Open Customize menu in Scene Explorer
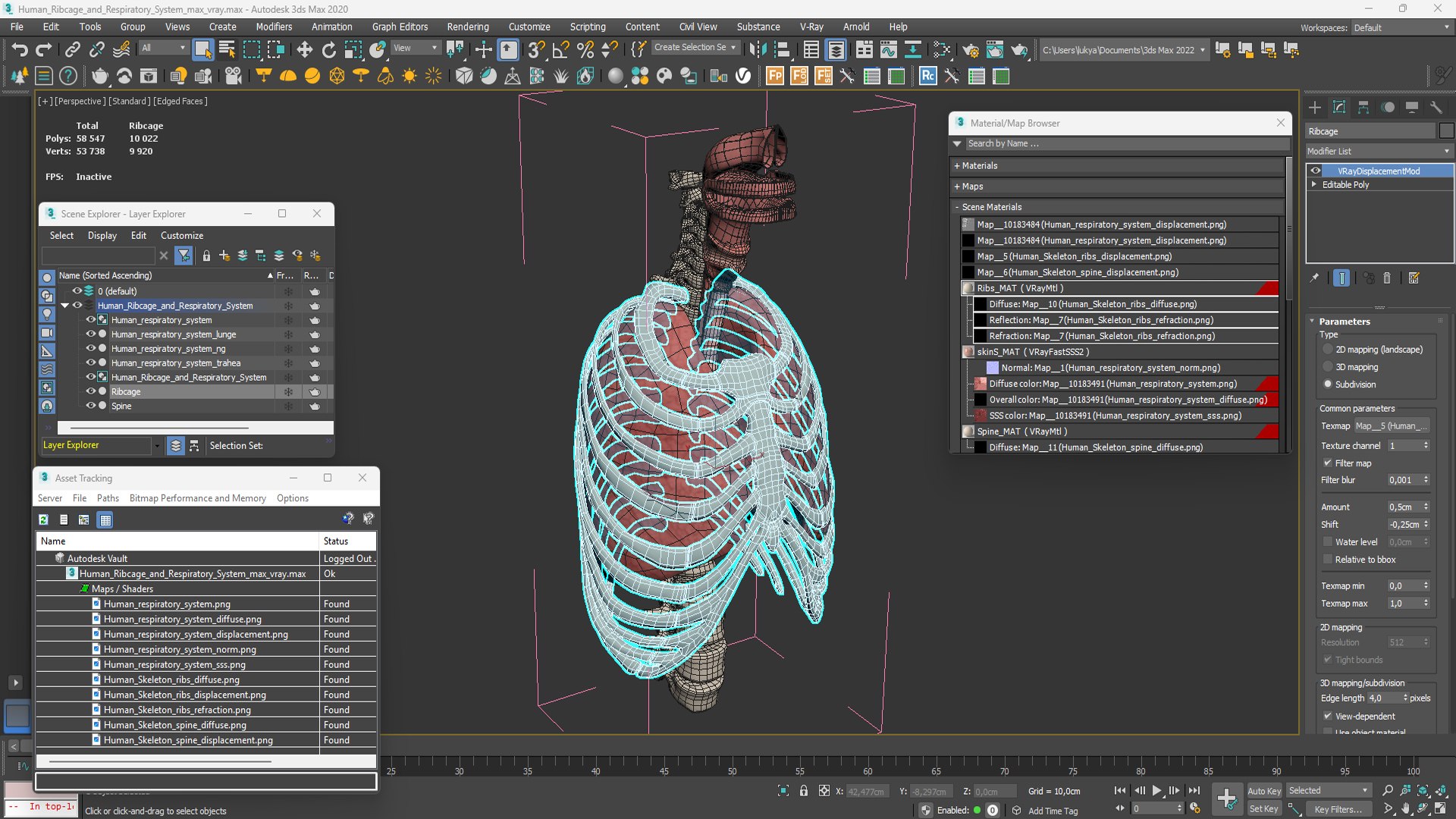 click(182, 235)
